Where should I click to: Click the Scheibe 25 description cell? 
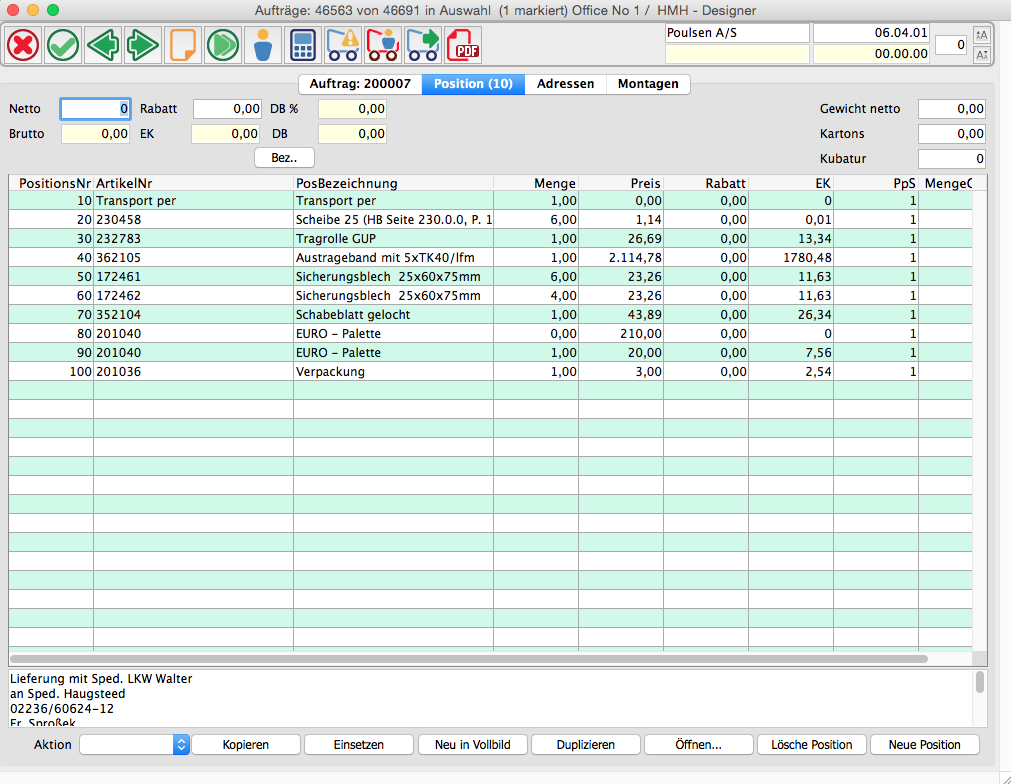pos(393,220)
